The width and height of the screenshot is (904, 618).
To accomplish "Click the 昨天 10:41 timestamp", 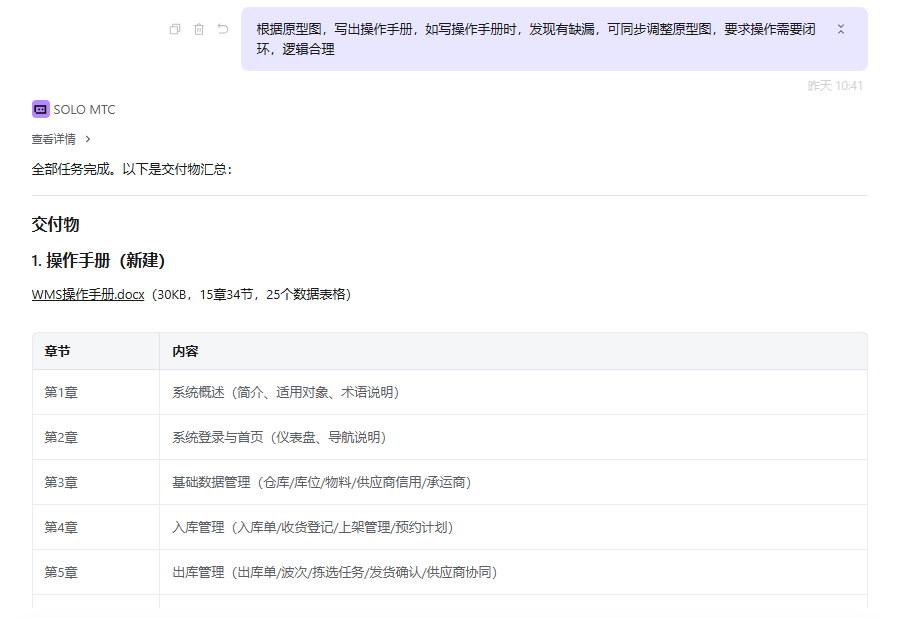I will [835, 86].
